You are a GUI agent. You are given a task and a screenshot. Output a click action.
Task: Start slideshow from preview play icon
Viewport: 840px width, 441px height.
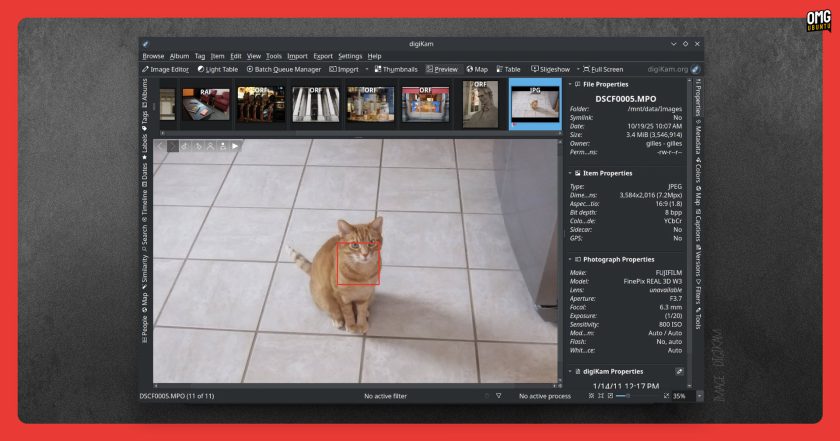[235, 146]
